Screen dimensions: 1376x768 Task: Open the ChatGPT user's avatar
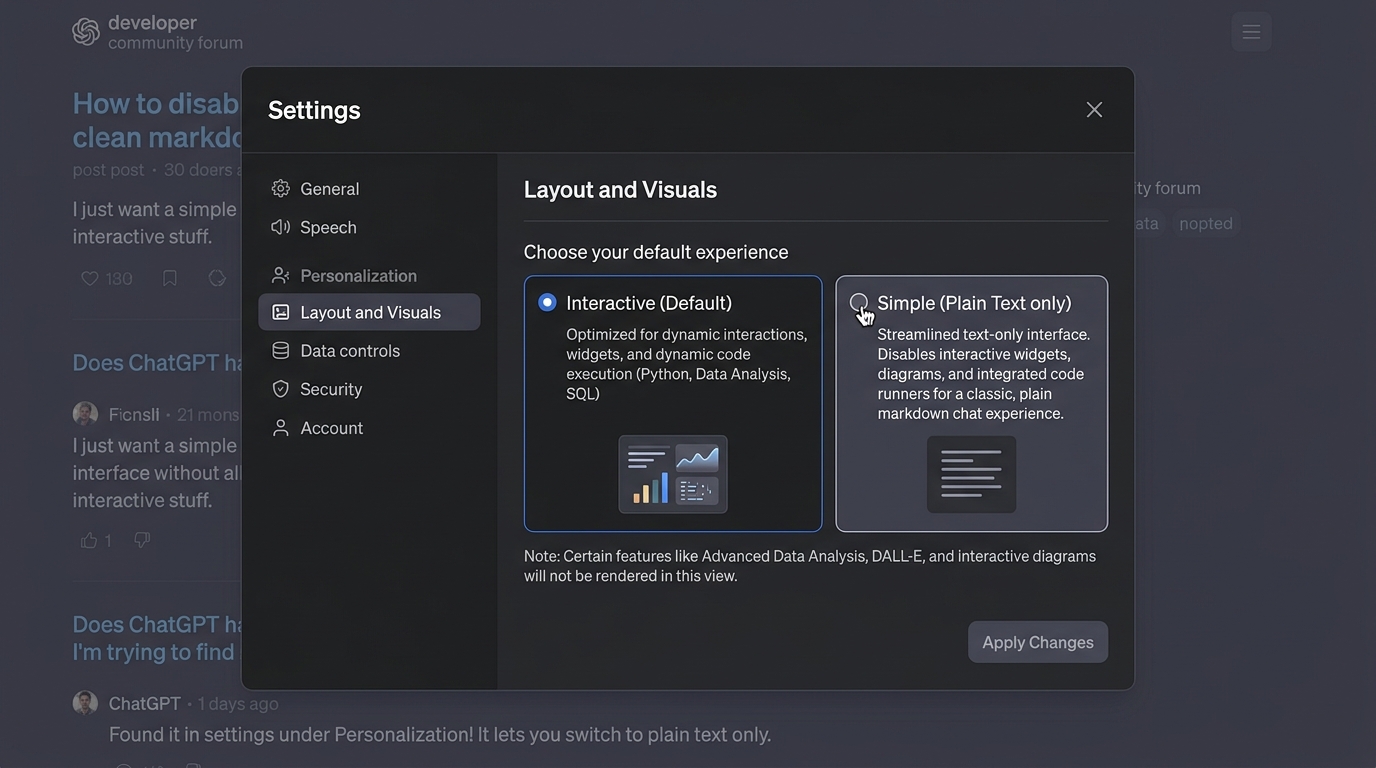click(x=85, y=703)
